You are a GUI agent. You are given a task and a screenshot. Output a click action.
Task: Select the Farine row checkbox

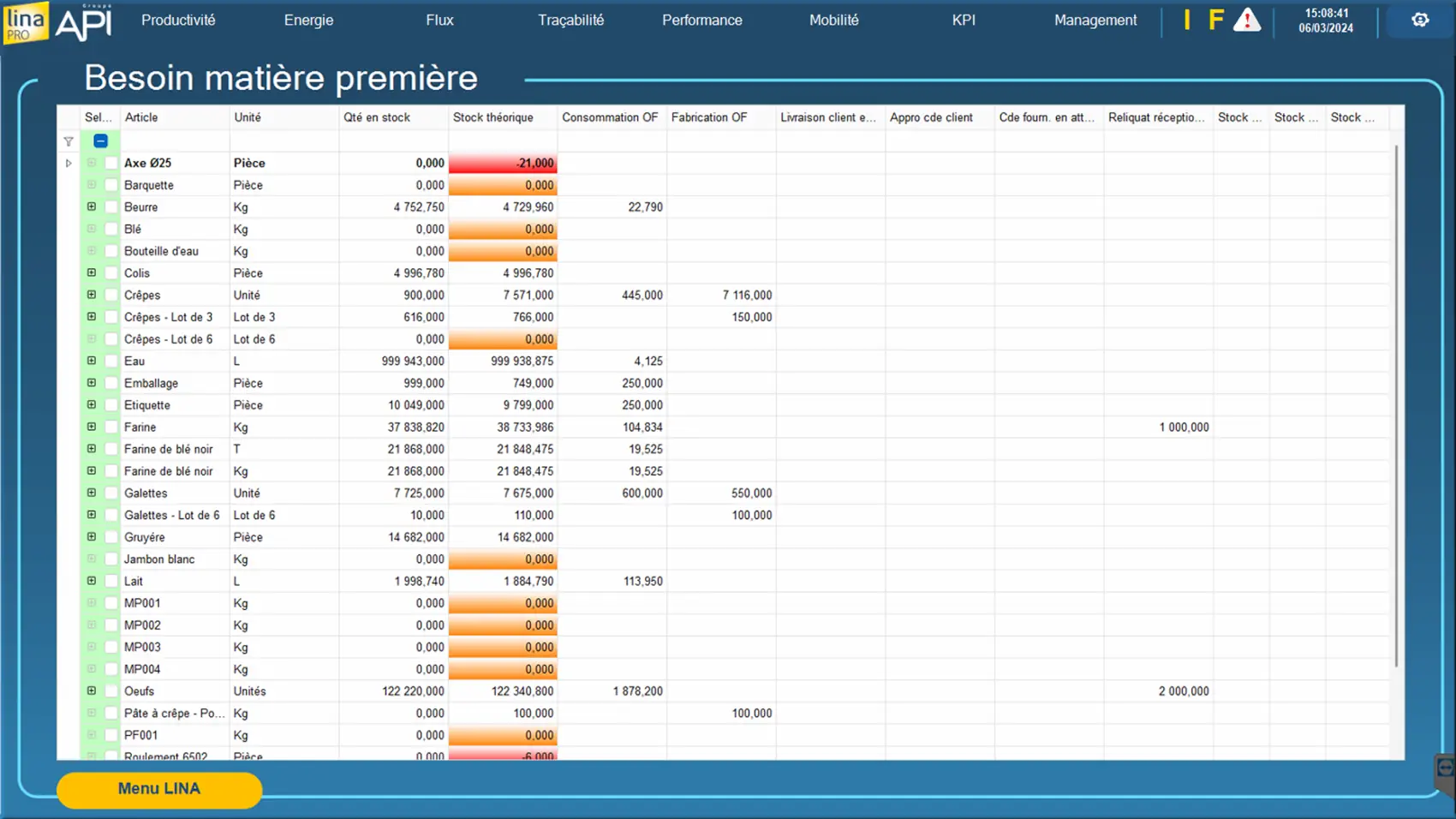tap(111, 427)
